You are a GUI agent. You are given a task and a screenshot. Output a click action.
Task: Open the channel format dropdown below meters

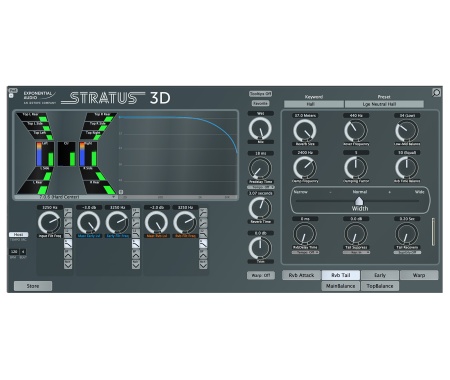pyautogui.click(x=66, y=197)
